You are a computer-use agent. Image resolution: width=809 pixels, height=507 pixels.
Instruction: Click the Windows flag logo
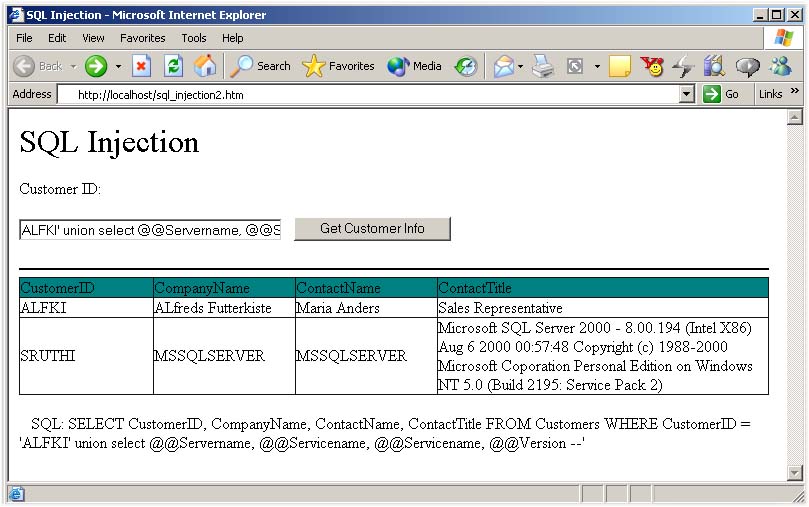pyautogui.click(x=784, y=38)
